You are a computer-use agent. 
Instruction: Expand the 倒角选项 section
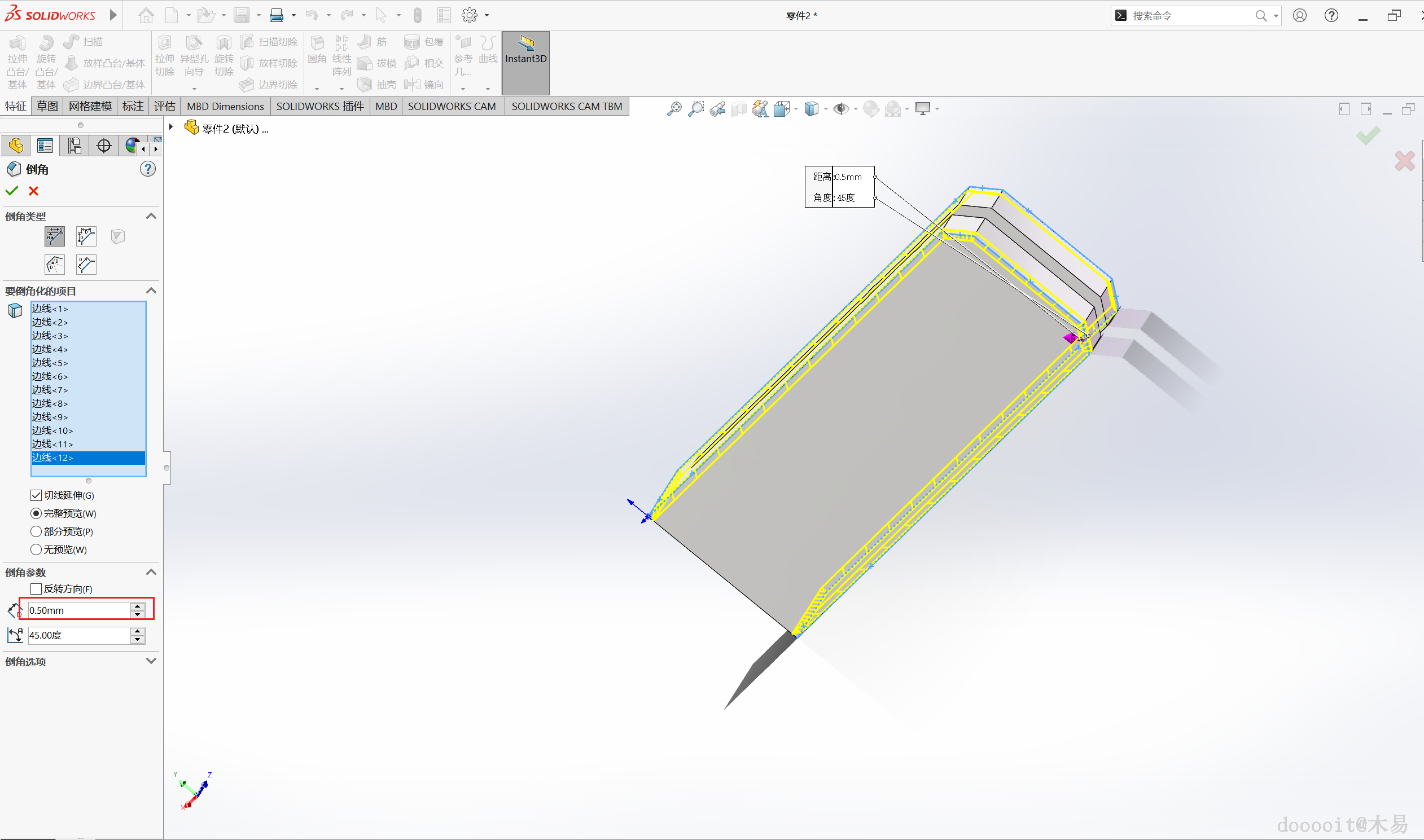151,661
